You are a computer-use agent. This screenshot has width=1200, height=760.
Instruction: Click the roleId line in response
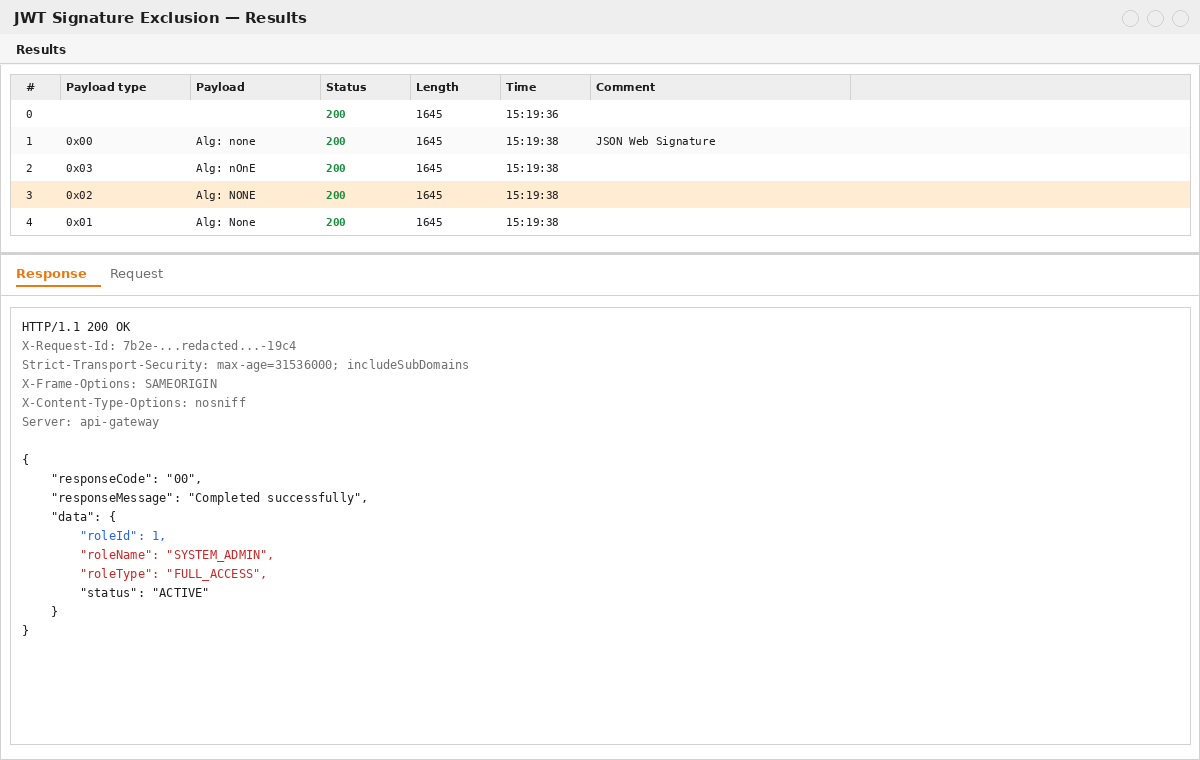point(123,536)
